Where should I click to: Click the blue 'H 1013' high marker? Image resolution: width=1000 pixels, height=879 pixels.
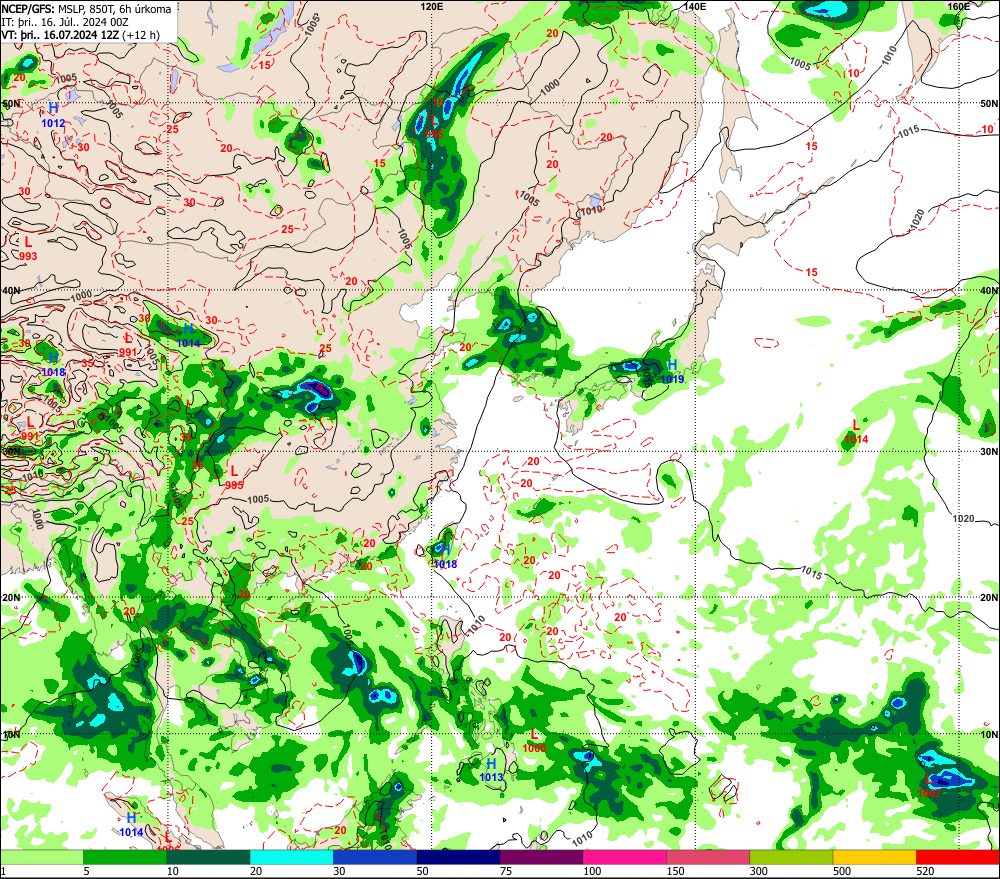tap(491, 771)
